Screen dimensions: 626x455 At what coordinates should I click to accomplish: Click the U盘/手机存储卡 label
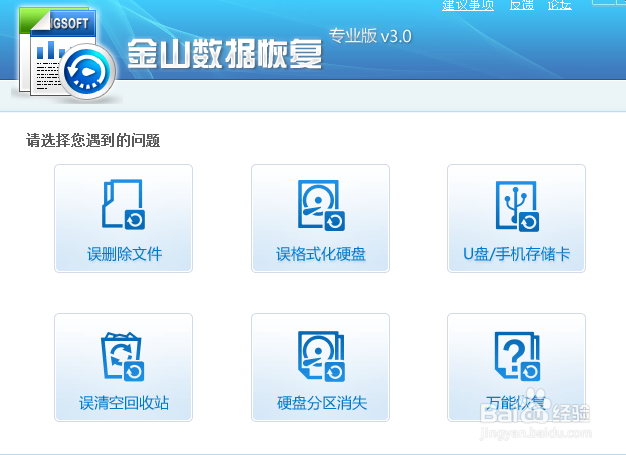tap(517, 254)
